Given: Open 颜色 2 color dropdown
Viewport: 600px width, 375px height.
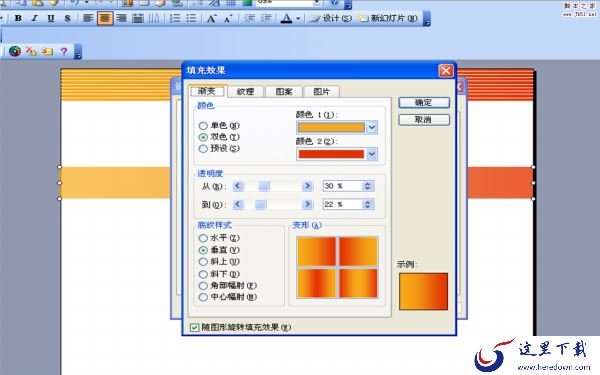Looking at the screenshot, I should pyautogui.click(x=372, y=154).
